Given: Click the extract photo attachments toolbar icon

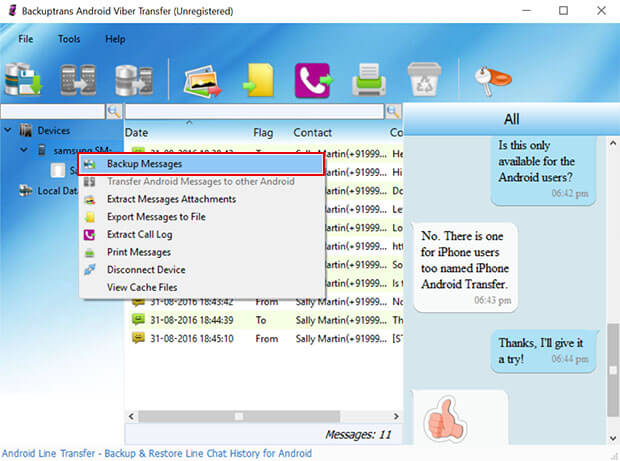Looking at the screenshot, I should (202, 81).
